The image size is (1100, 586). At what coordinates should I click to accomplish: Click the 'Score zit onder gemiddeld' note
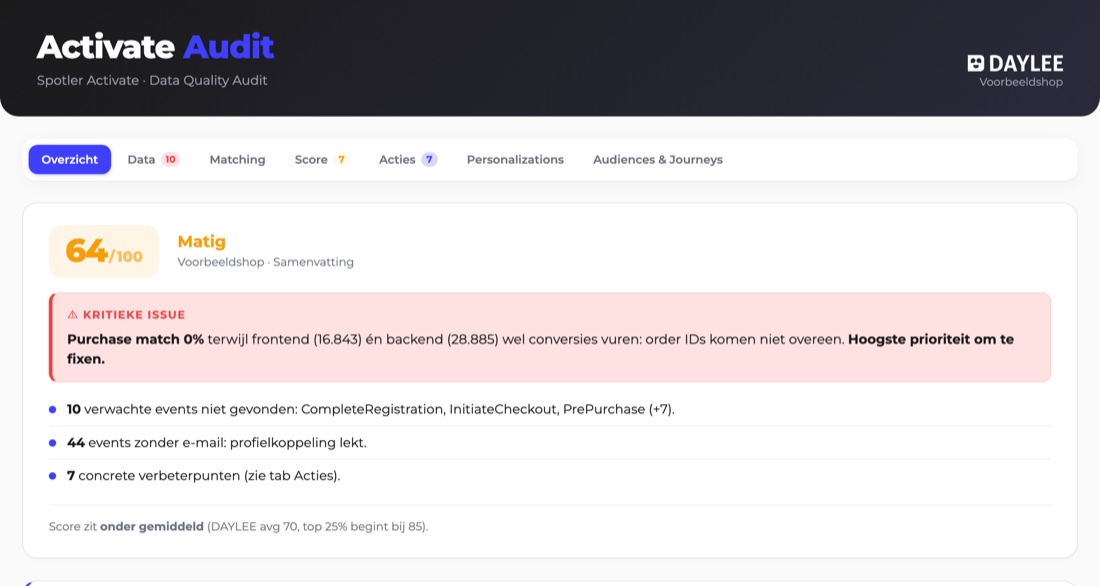tap(239, 526)
